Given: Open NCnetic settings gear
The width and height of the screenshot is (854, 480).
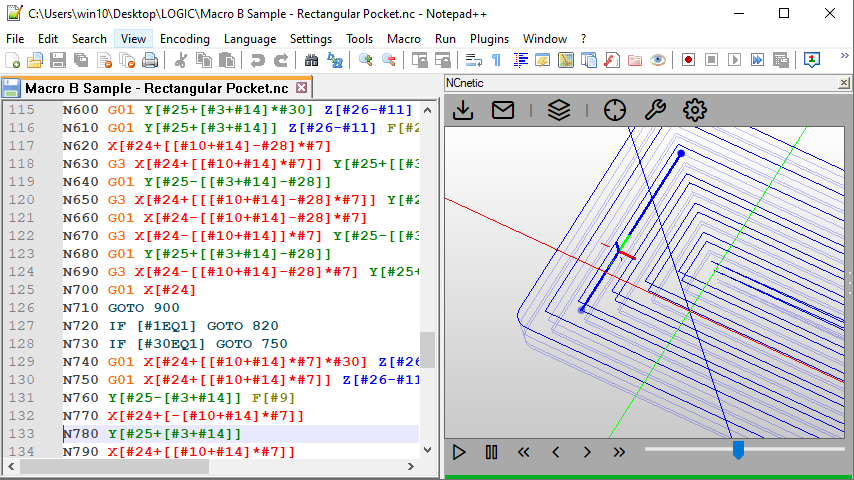Looking at the screenshot, I should coord(695,110).
